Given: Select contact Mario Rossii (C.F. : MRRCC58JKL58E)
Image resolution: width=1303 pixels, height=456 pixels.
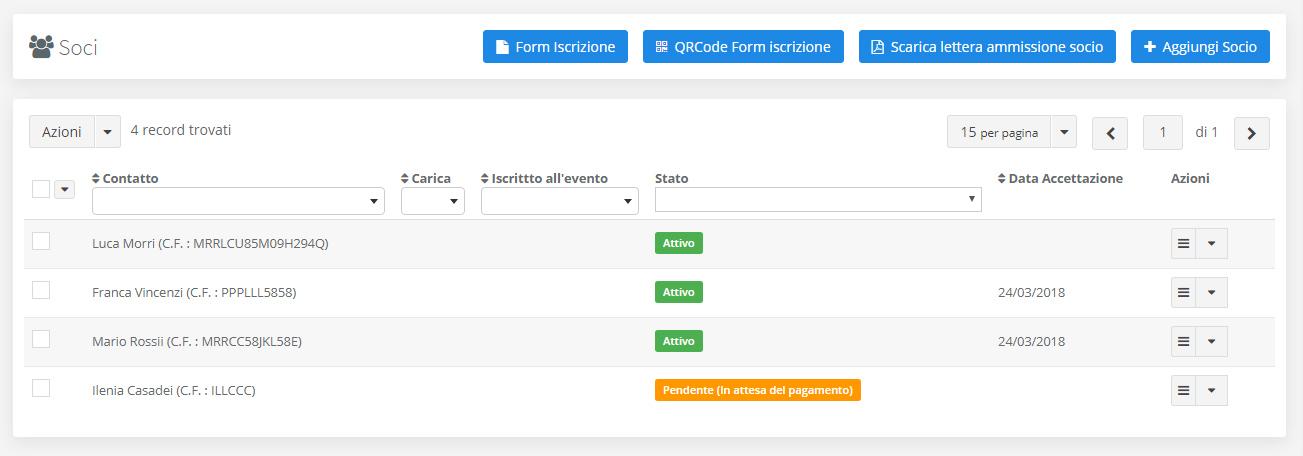Looking at the screenshot, I should (x=197, y=341).
